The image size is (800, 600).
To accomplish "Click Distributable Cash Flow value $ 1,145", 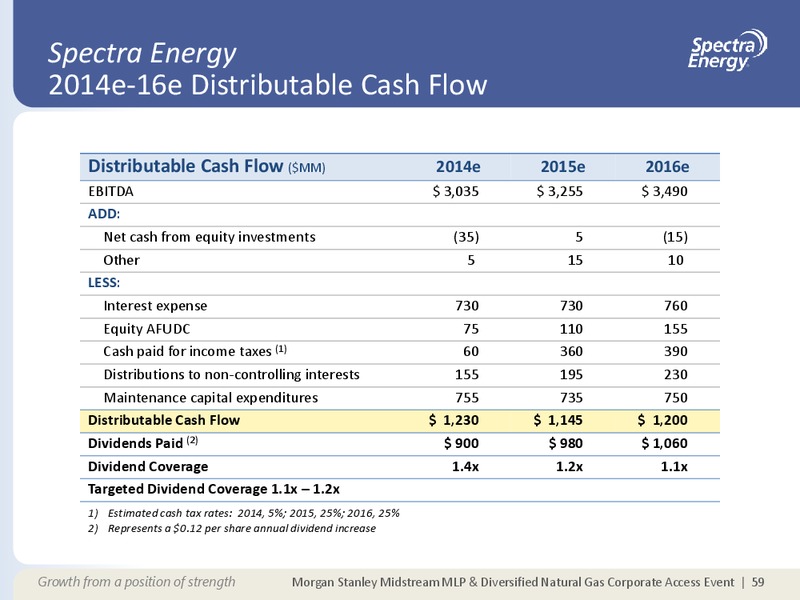I will (x=558, y=420).
